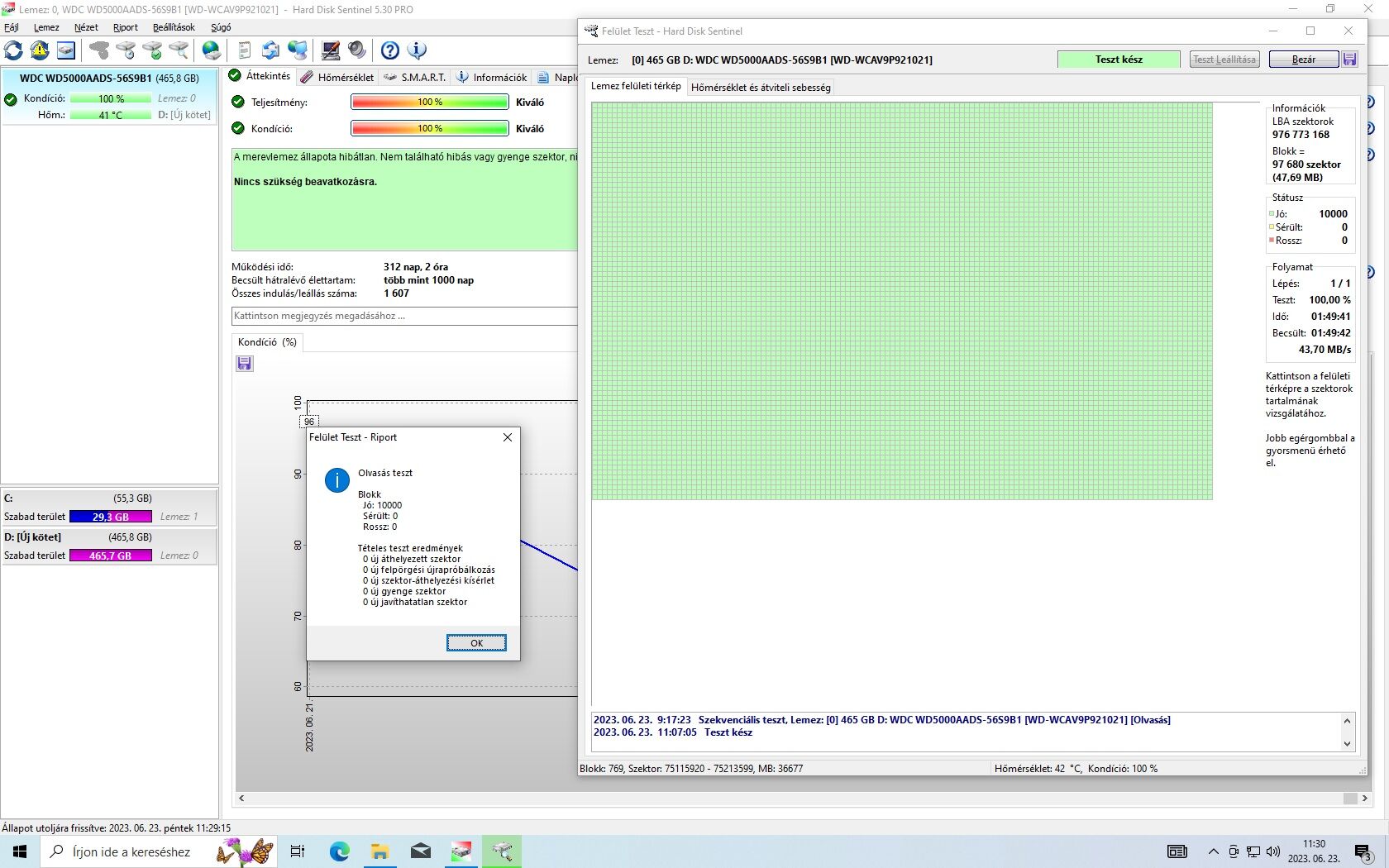Viewport: 1389px width, 868px height.
Task: Click the green disk surface map
Action: point(902,301)
